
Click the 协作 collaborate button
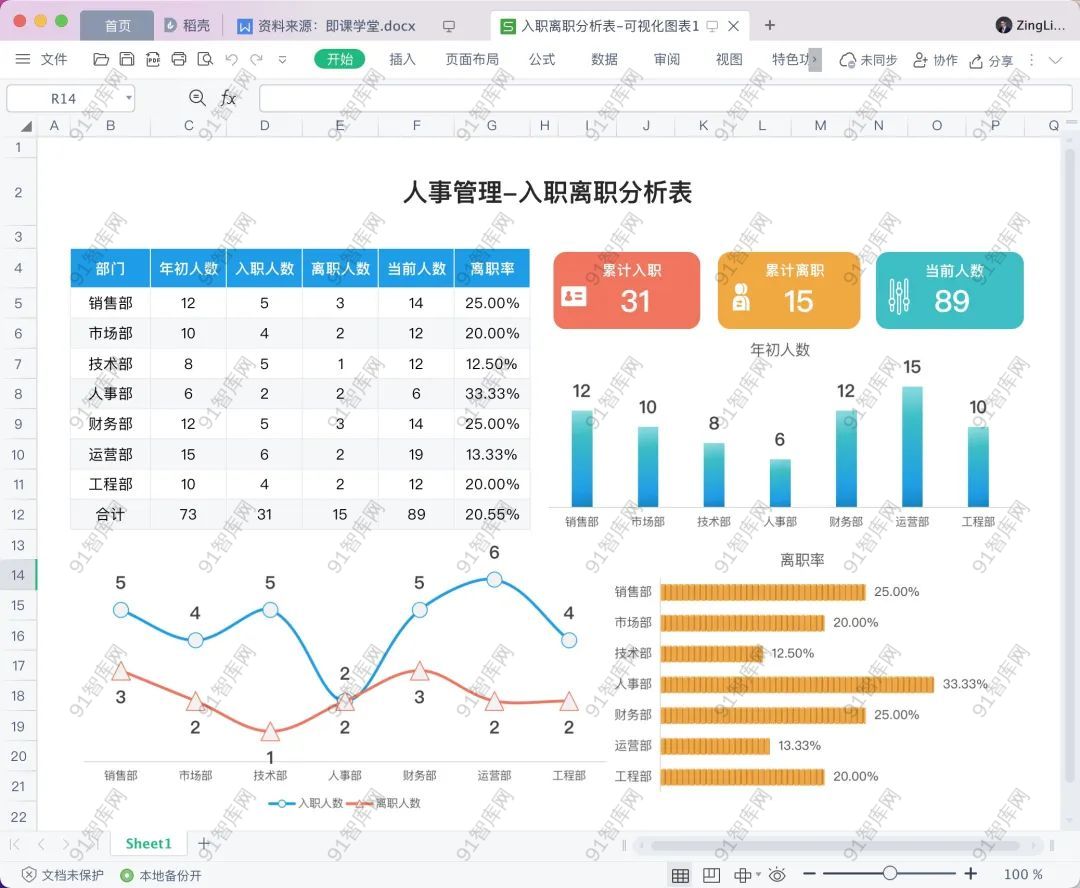935,60
